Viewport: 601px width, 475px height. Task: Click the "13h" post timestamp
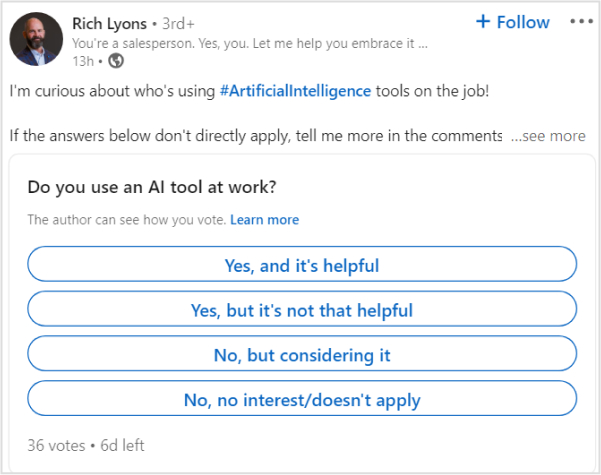[x=83, y=60]
